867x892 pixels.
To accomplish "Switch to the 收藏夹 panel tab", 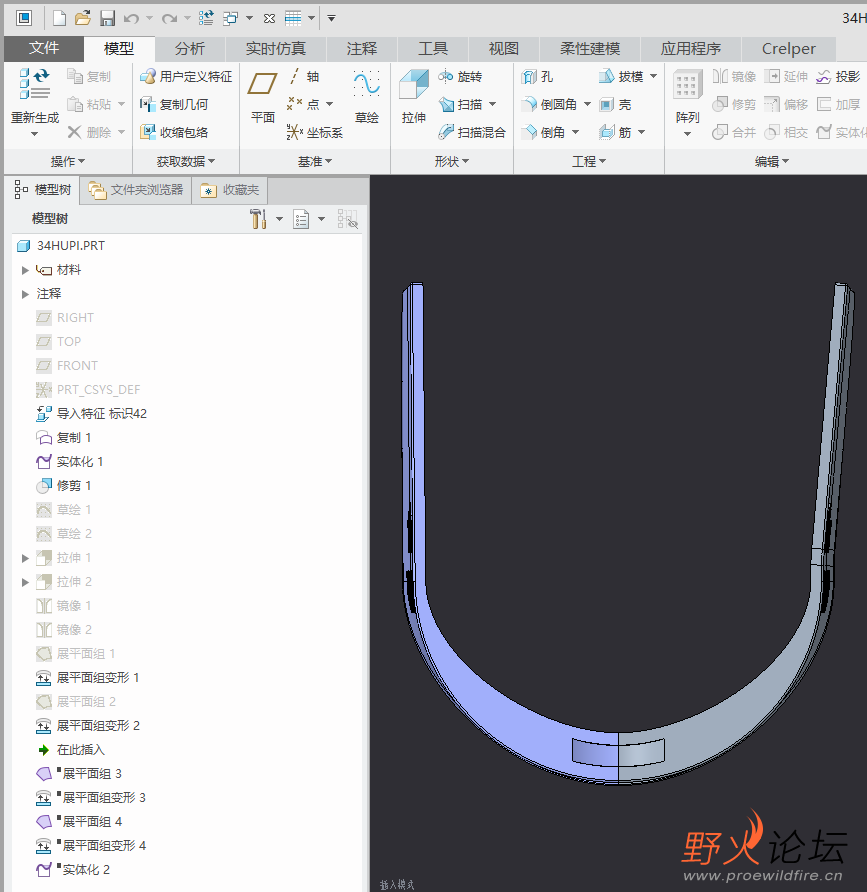I will 230,190.
